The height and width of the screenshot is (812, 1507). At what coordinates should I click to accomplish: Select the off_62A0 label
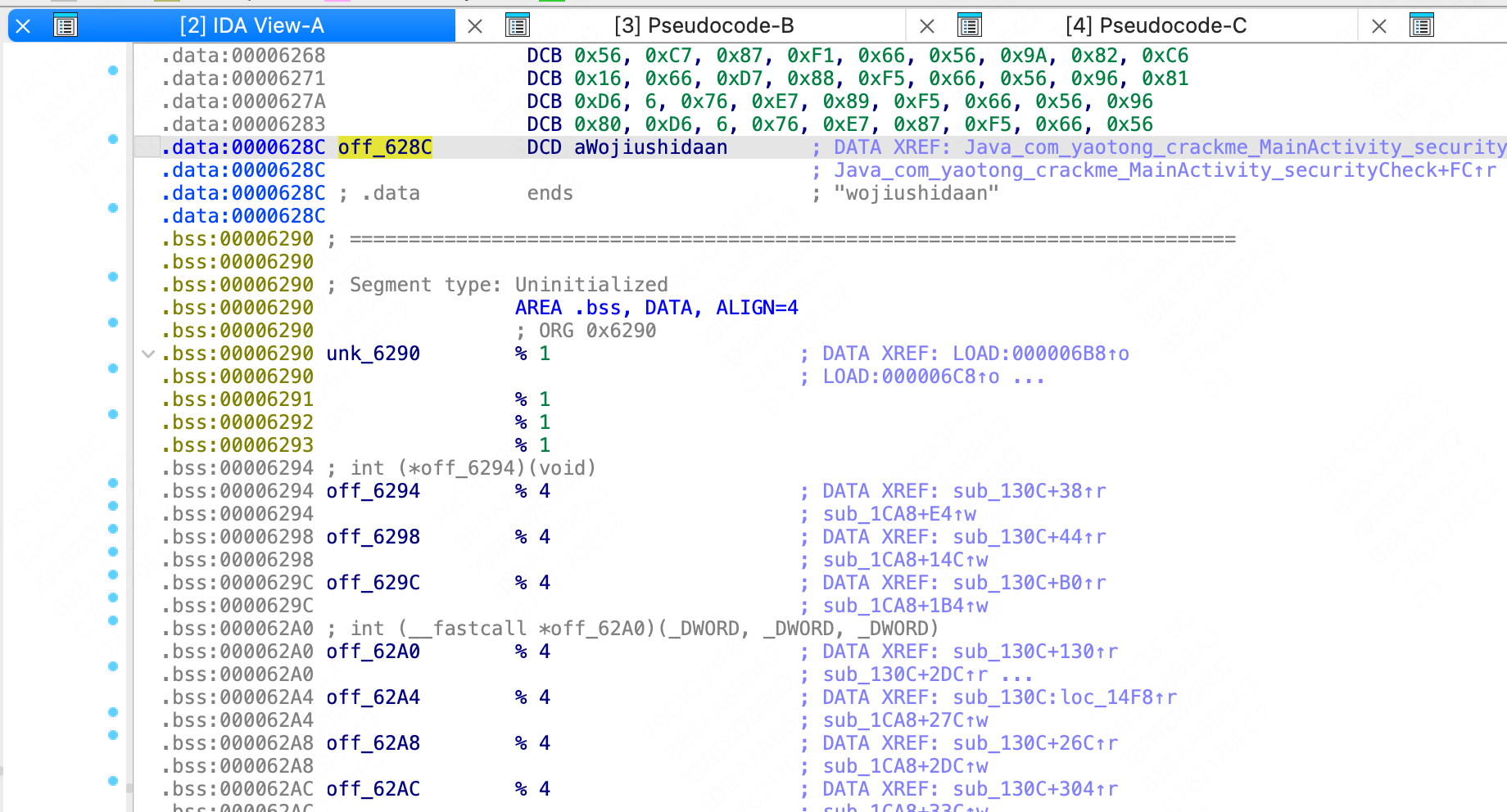tap(373, 652)
